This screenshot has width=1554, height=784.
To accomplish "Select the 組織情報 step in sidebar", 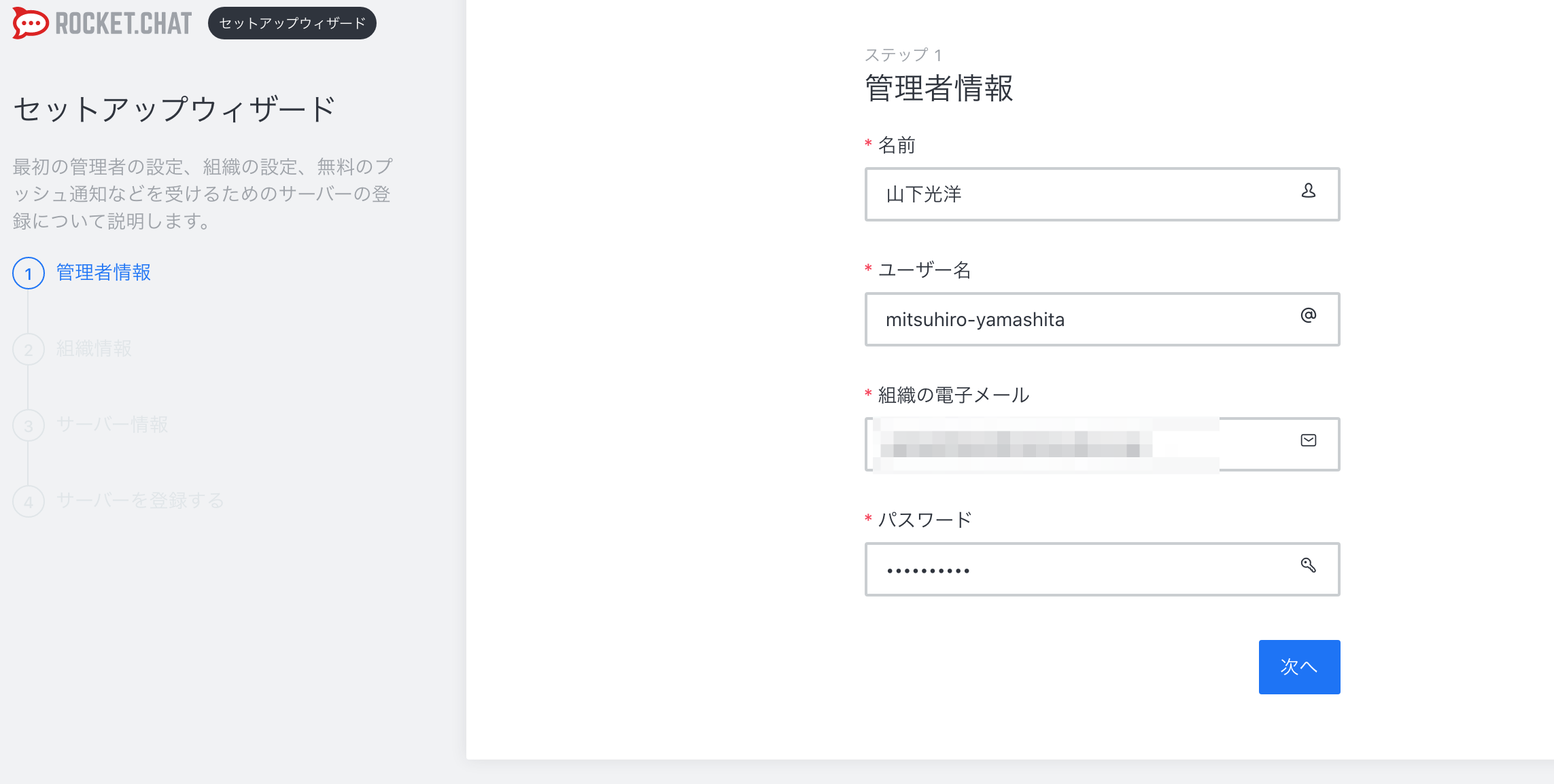I will coord(94,349).
